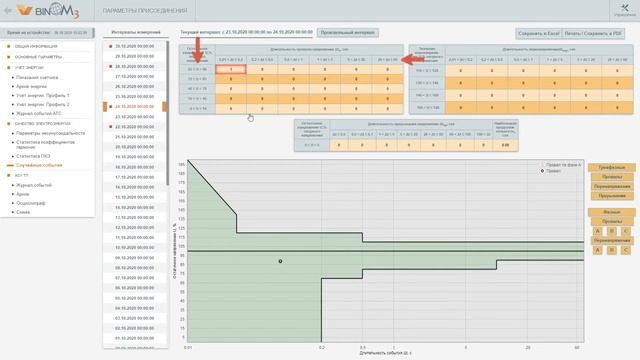Select interval 21.10.2020 00:00:00
This screenshot has height=360, width=640.
pyautogui.click(x=135, y=137)
